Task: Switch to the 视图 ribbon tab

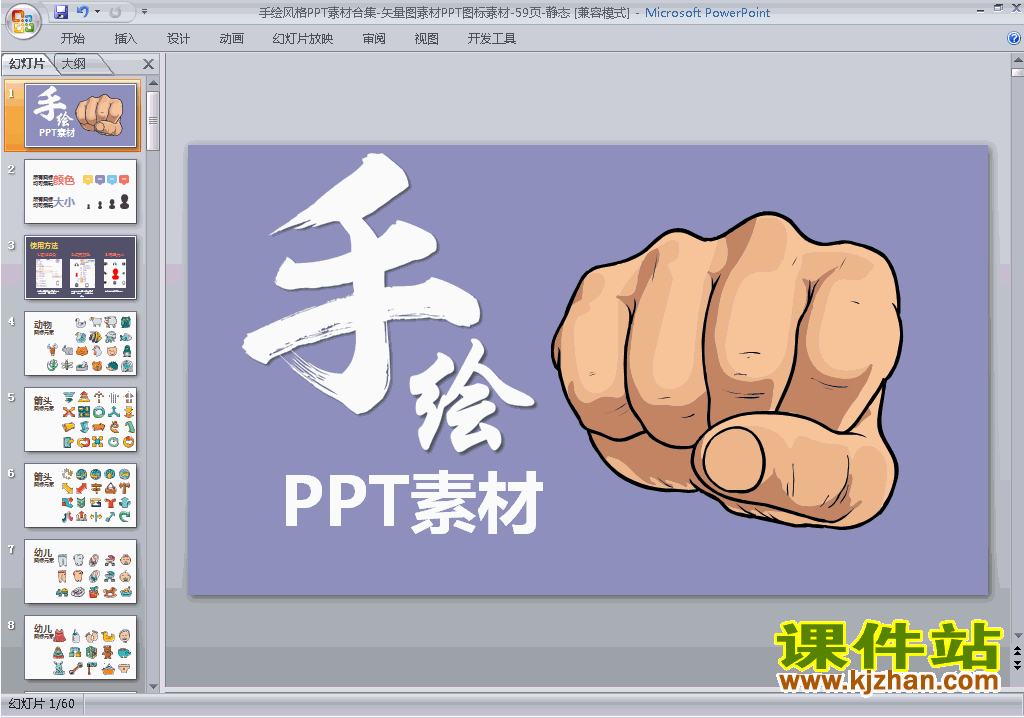Action: click(x=426, y=39)
